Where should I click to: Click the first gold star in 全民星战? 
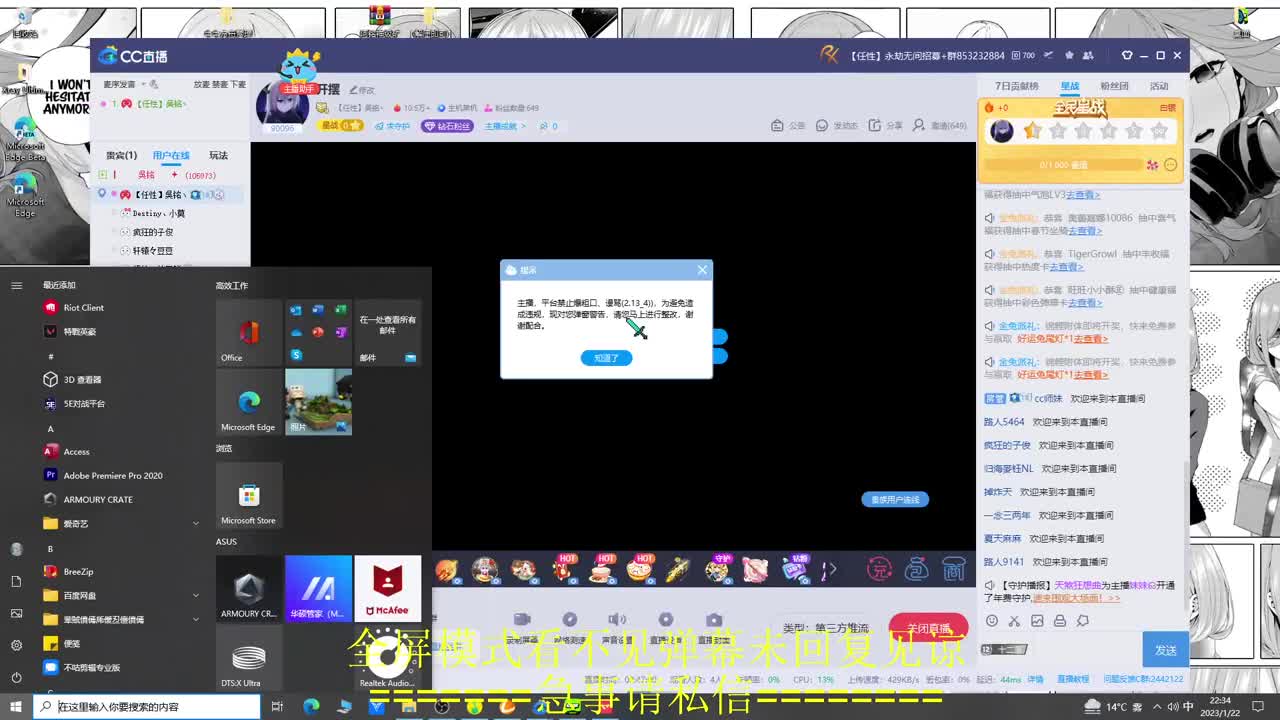1033,131
